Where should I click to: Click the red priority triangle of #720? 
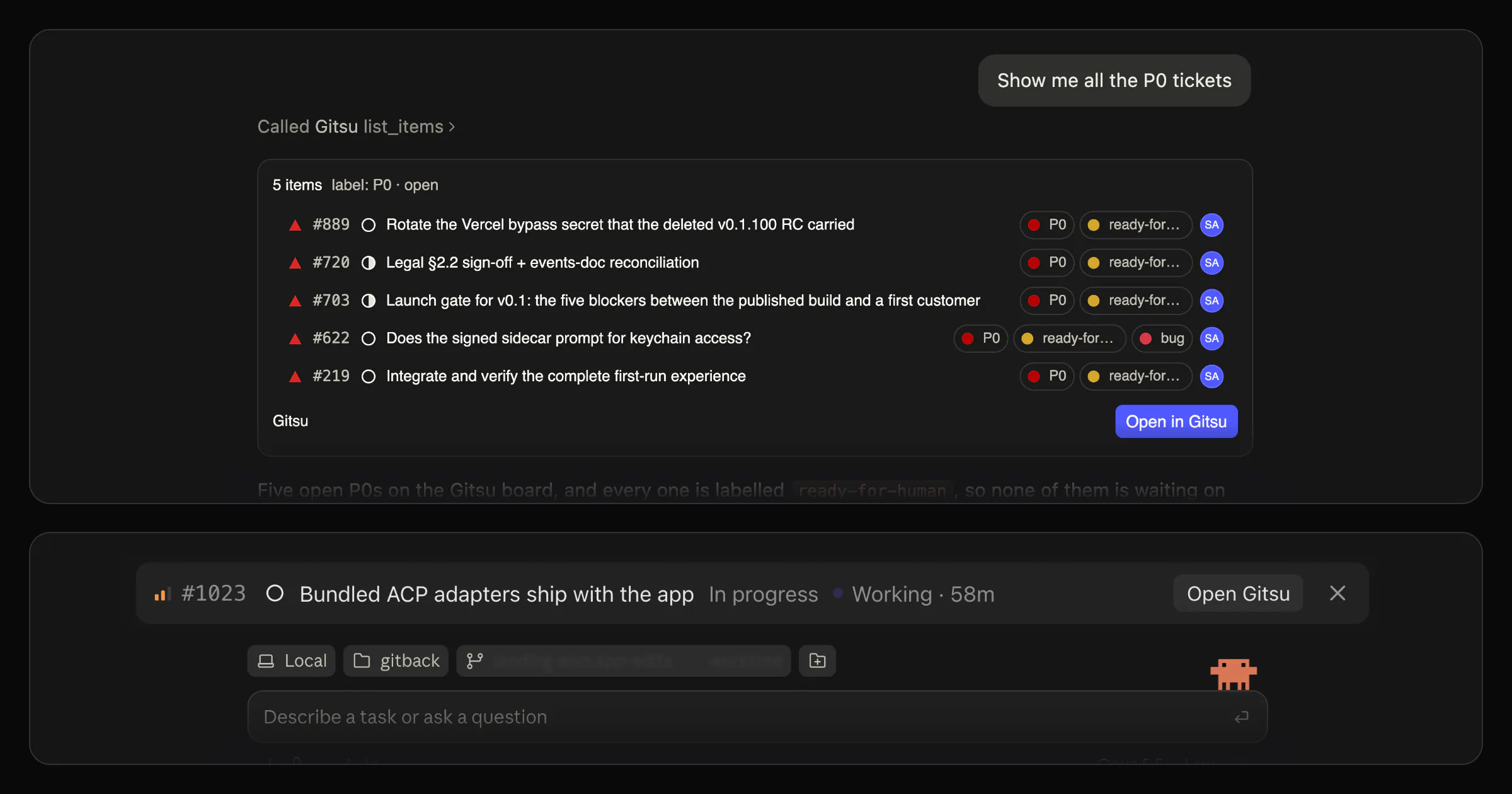pyautogui.click(x=295, y=263)
